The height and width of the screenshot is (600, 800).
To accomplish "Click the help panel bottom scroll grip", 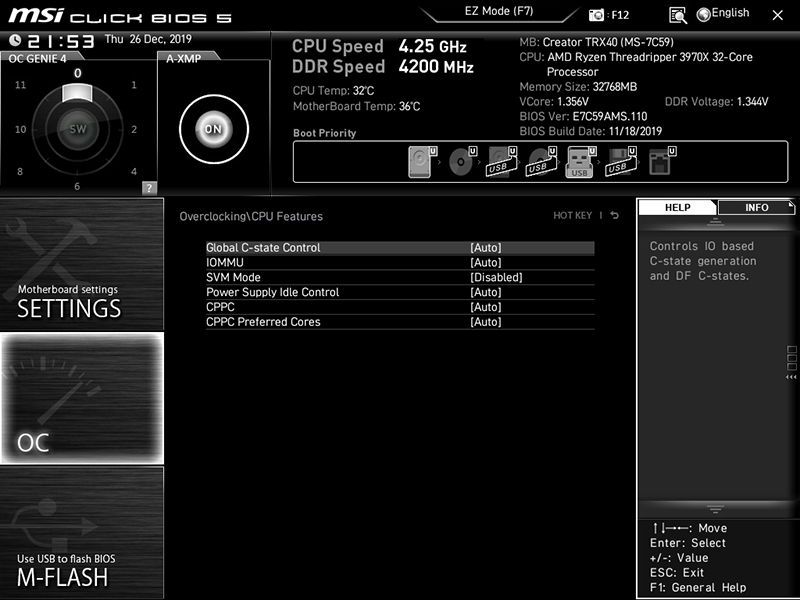I will (x=715, y=509).
